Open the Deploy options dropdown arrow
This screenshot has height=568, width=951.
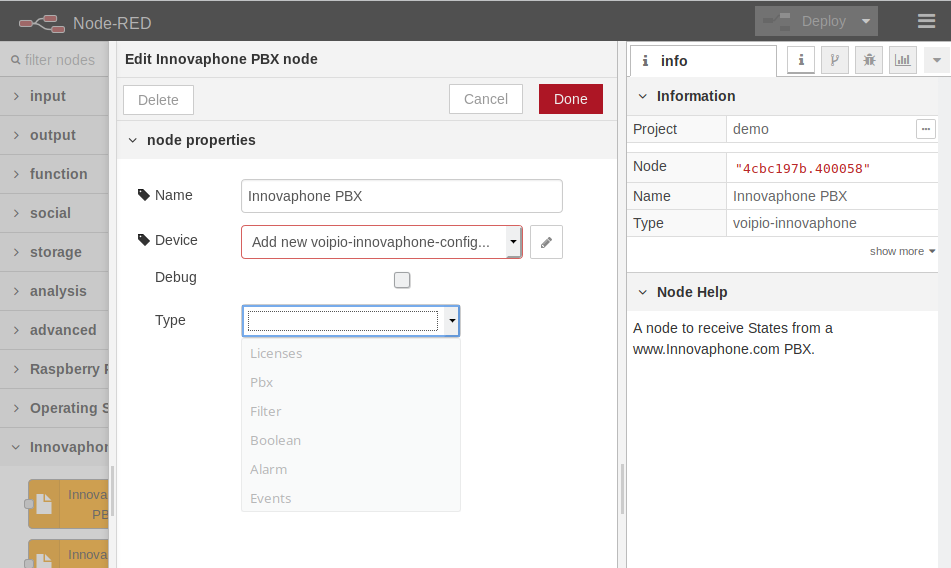tap(866, 21)
